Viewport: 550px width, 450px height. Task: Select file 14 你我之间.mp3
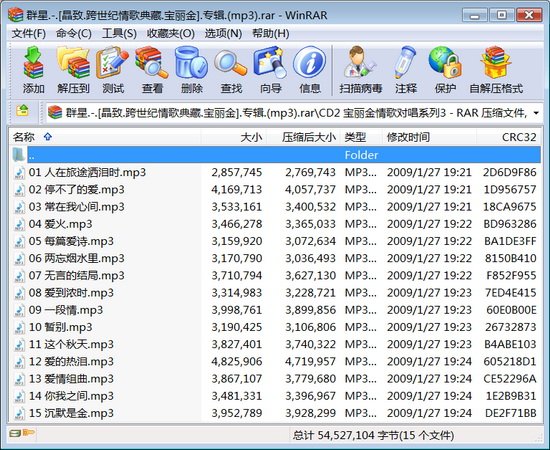[x=276, y=396]
